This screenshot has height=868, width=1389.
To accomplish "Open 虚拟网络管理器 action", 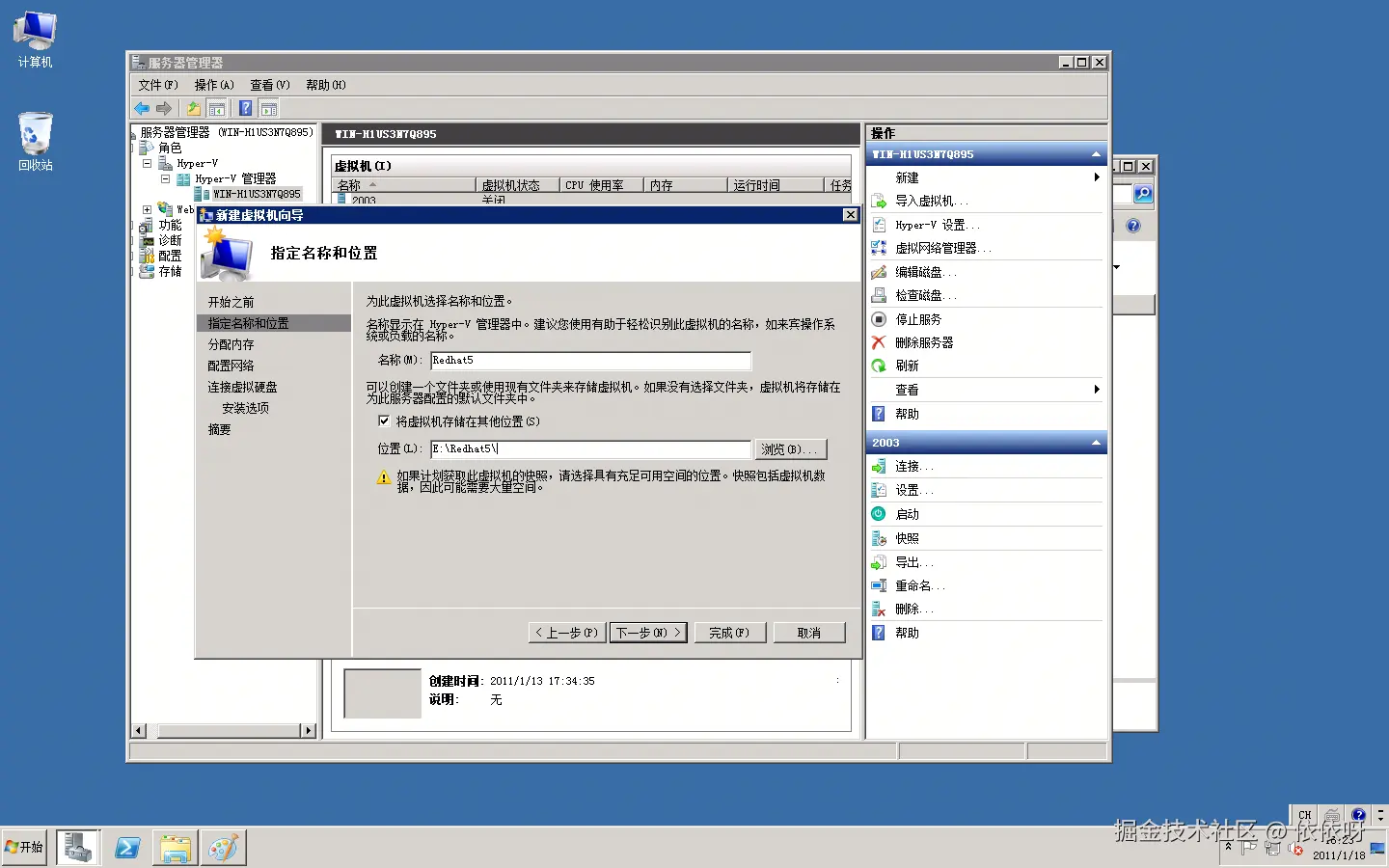I will pos(942,248).
